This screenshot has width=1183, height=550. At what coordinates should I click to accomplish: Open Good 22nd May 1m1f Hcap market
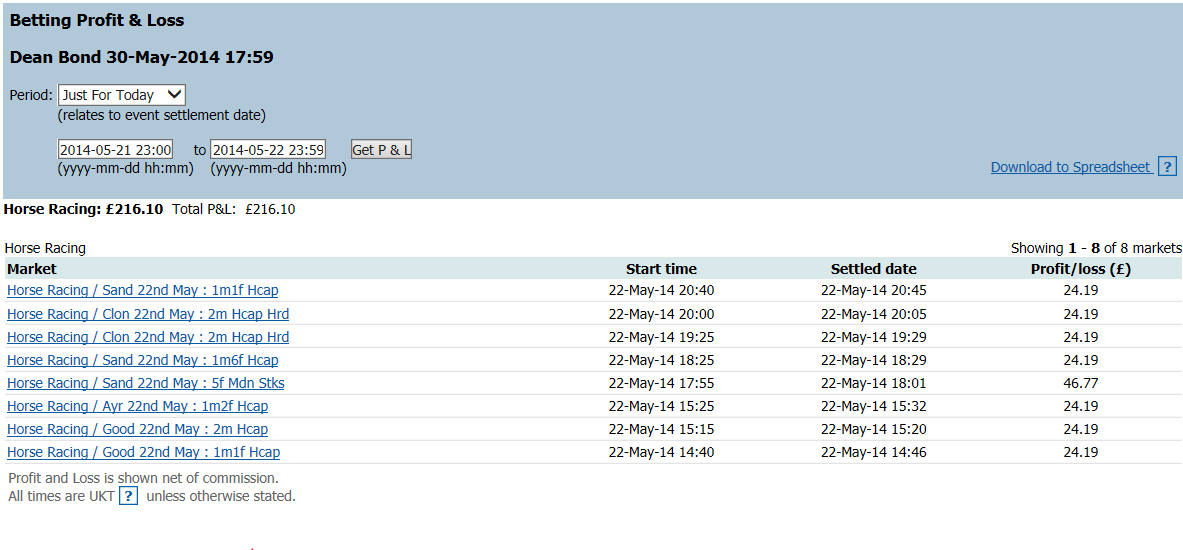pyautogui.click(x=143, y=452)
